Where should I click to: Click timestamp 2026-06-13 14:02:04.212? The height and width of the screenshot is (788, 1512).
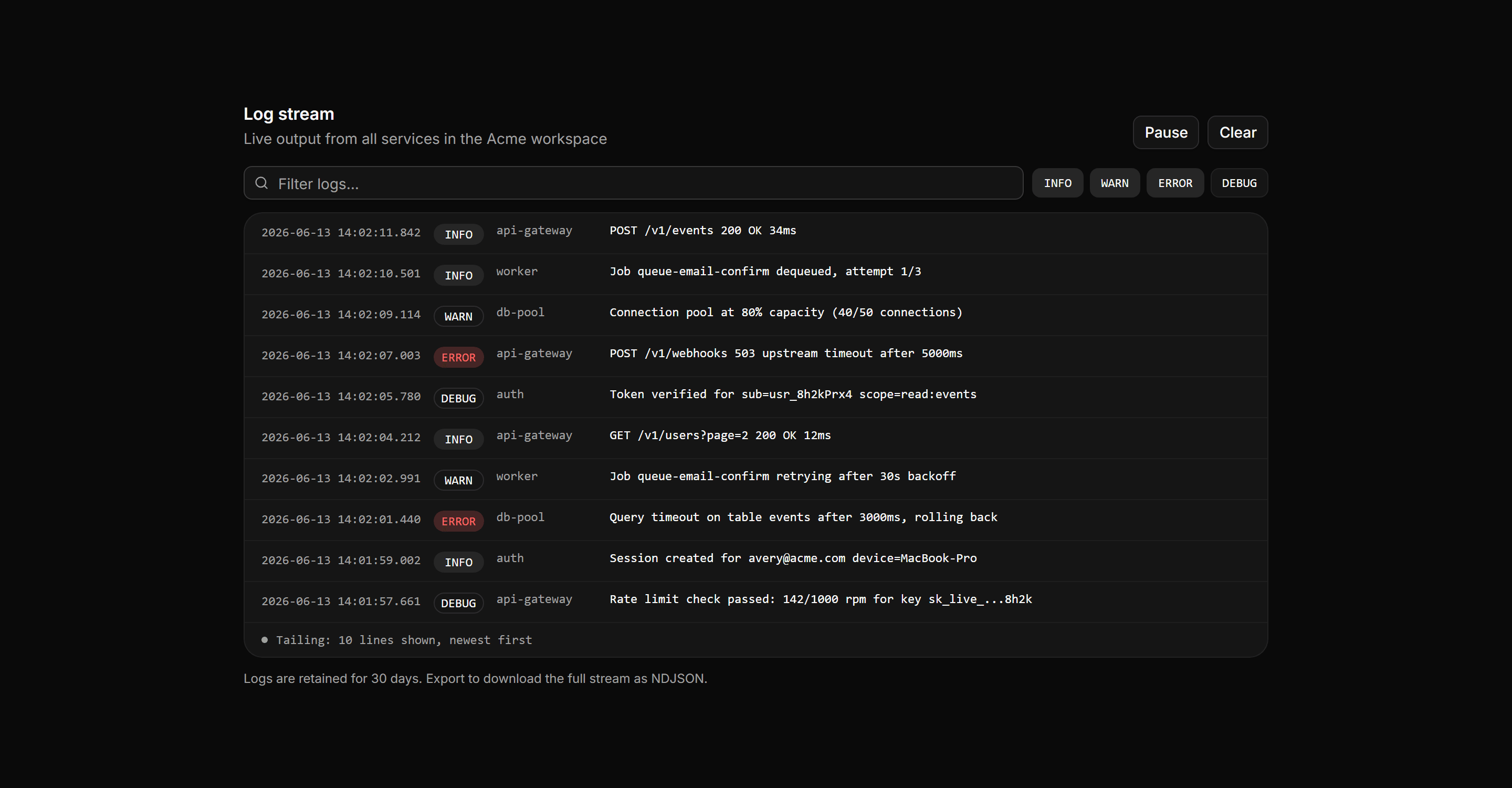click(341, 438)
